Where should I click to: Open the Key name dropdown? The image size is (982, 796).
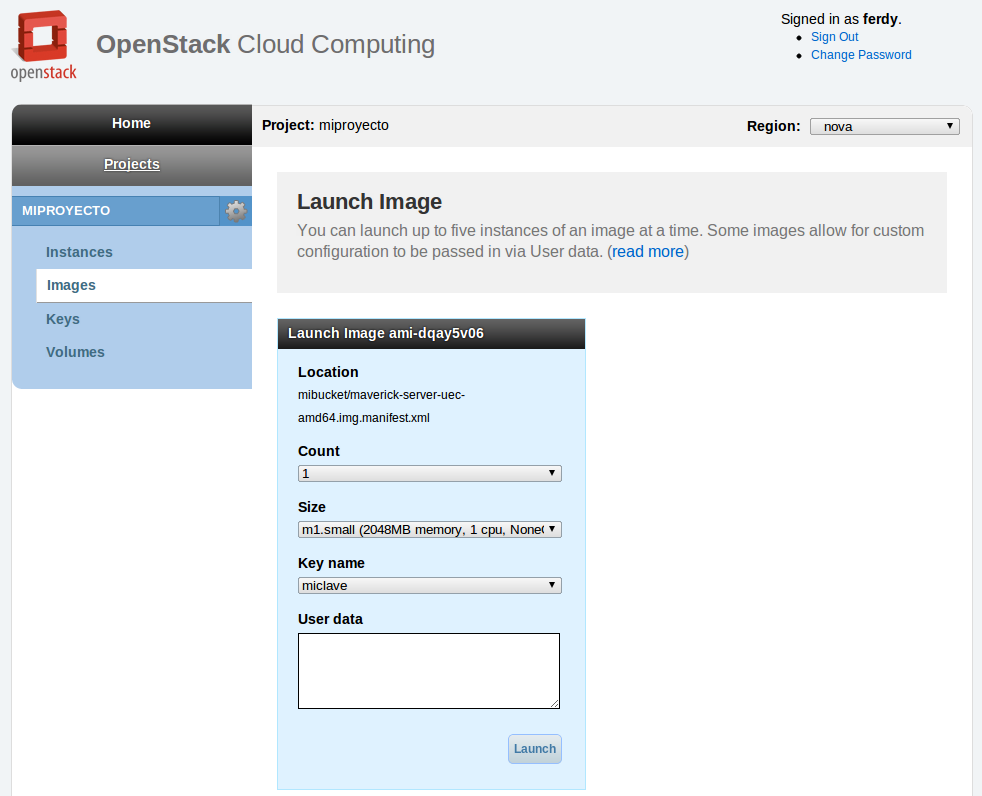(x=430, y=586)
